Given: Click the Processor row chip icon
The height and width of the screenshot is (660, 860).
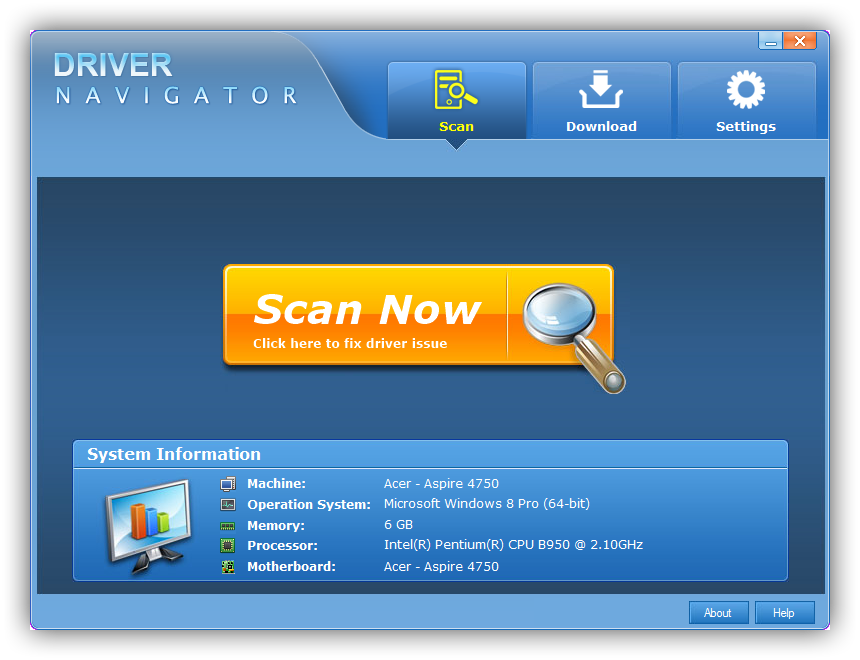Looking at the screenshot, I should 228,545.
